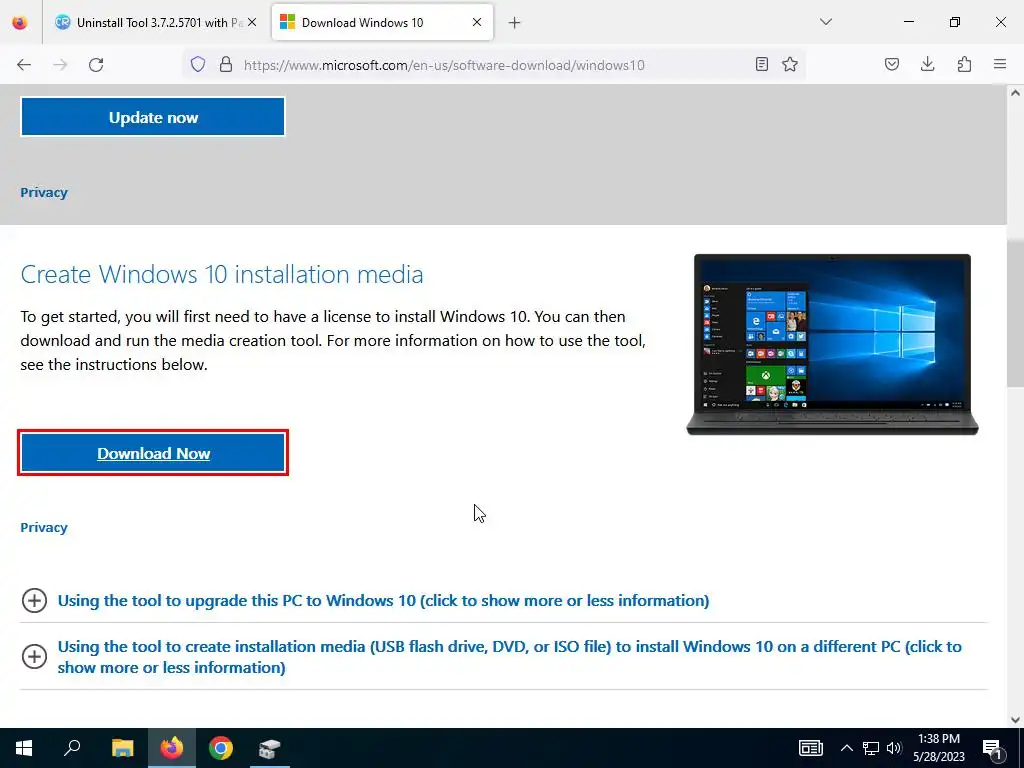Save page to Pocket
Viewport: 1024px width, 768px height.
tap(892, 64)
